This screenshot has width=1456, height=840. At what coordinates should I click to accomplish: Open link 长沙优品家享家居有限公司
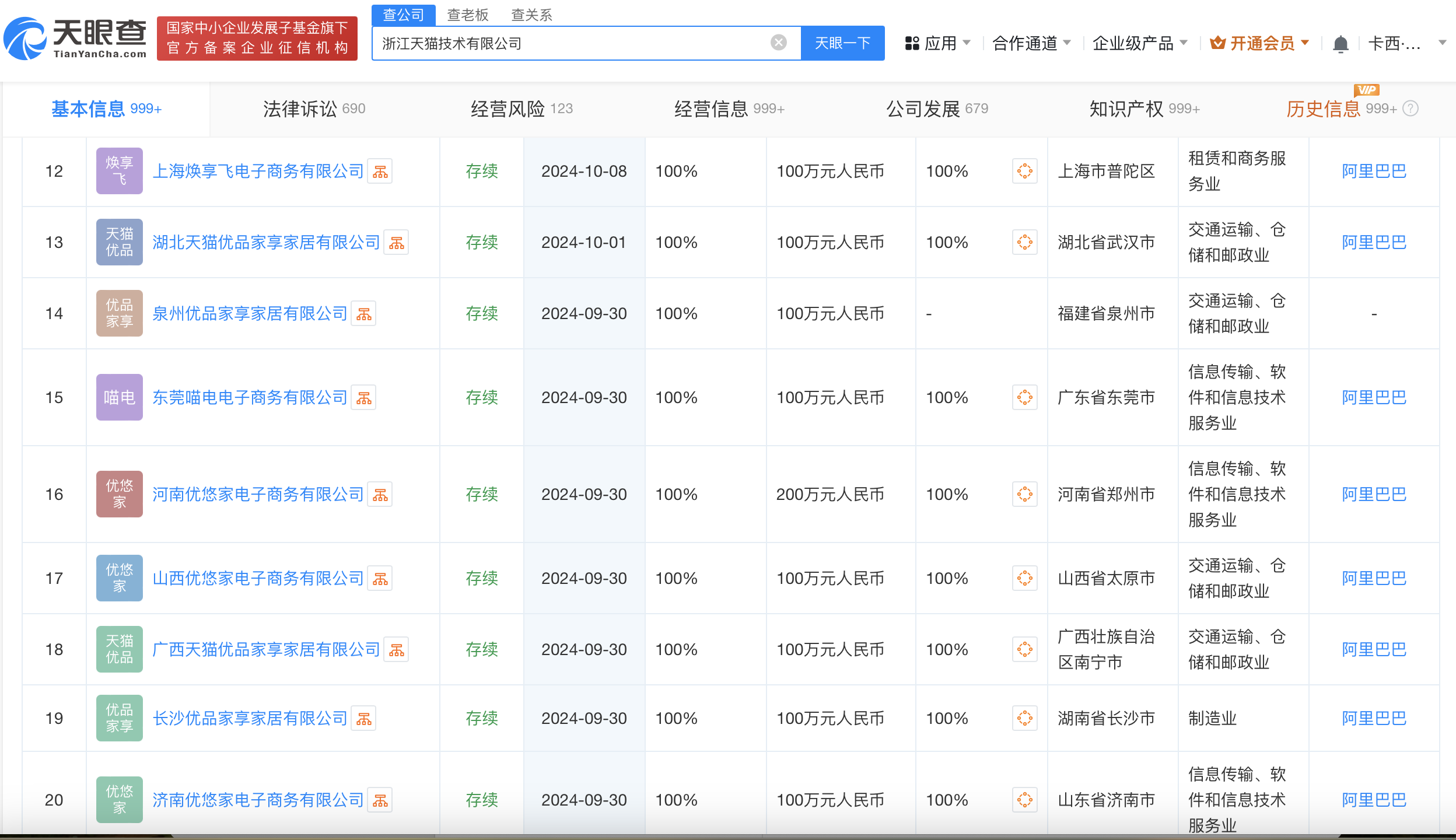250,719
